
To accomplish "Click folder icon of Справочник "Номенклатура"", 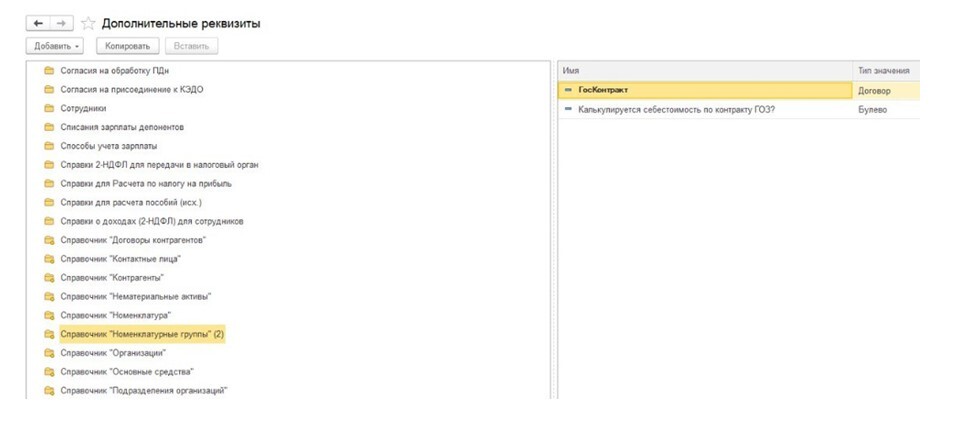I will pyautogui.click(x=49, y=315).
